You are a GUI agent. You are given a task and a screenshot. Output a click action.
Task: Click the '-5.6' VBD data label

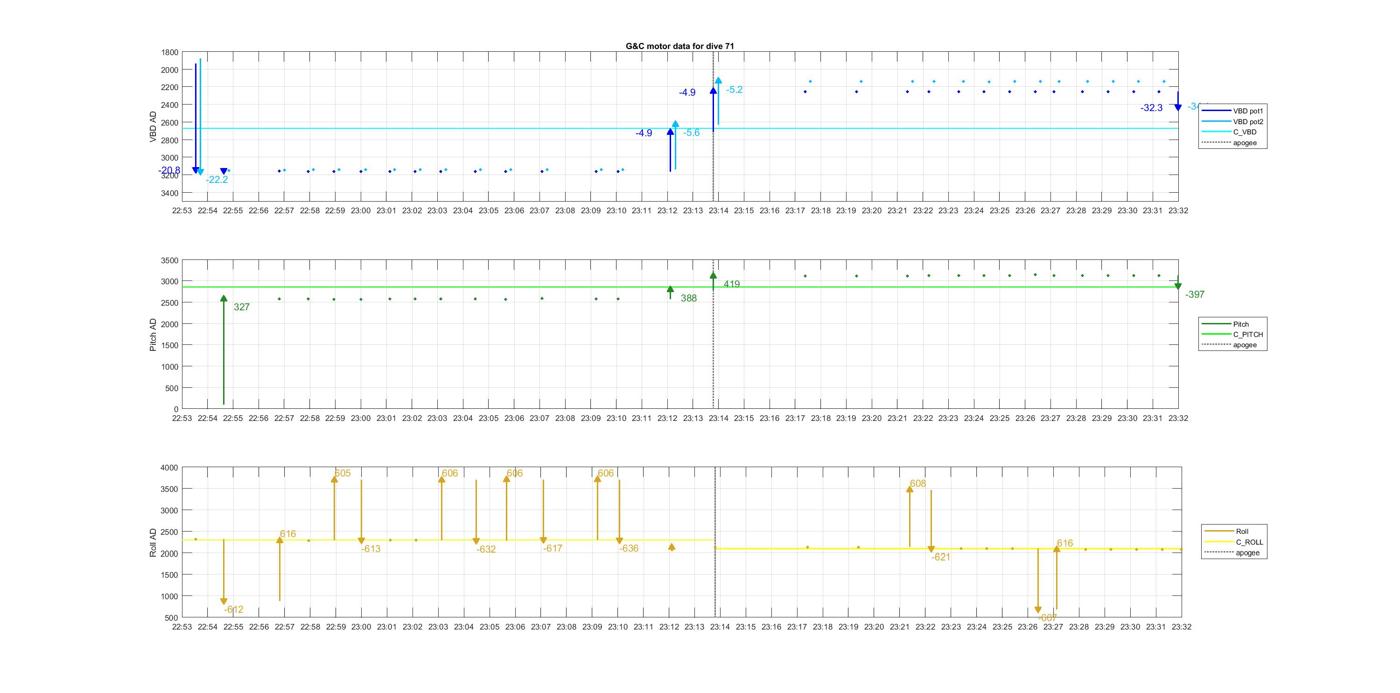click(692, 133)
